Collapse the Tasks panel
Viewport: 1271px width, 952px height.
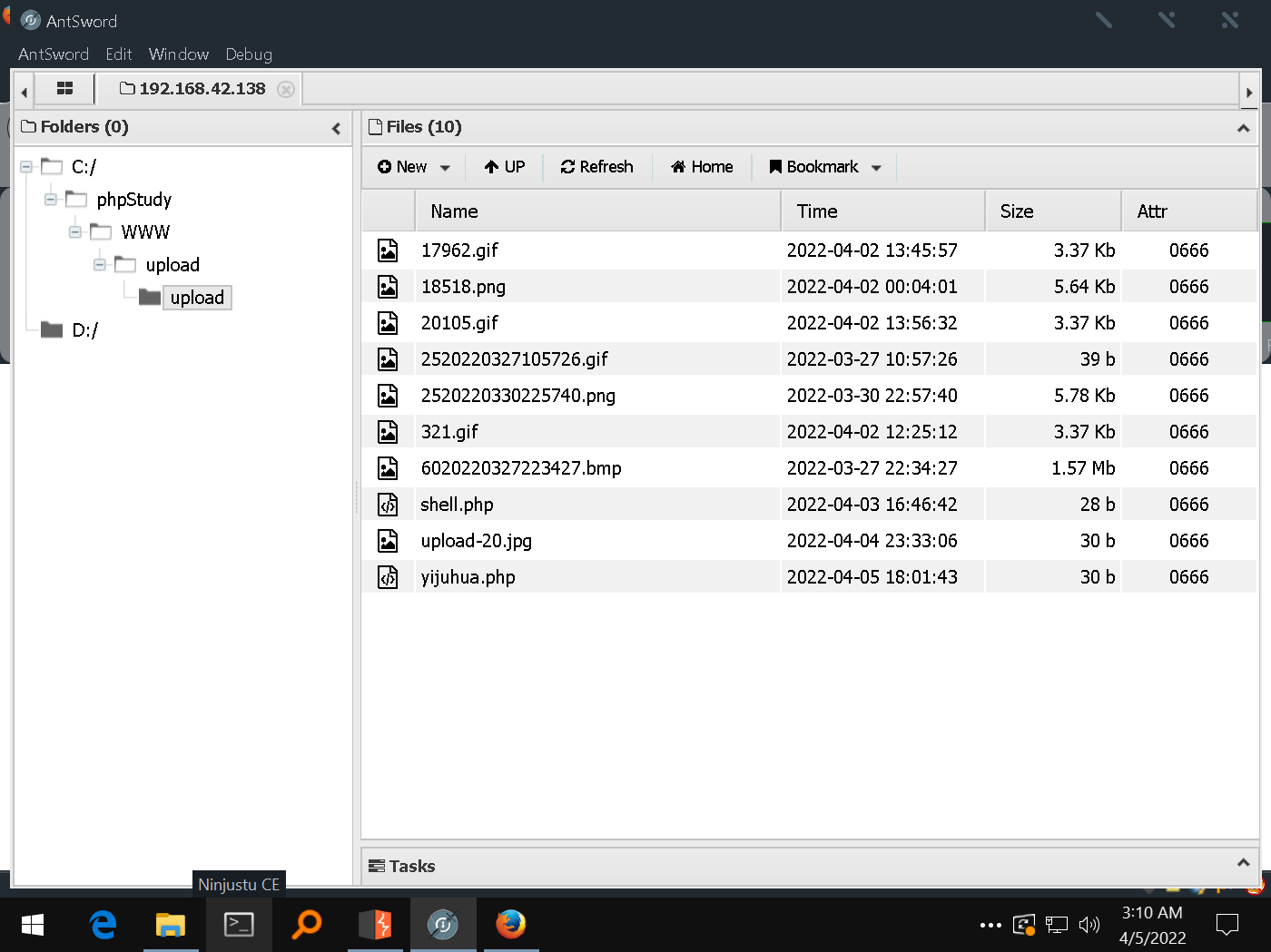pyautogui.click(x=1243, y=862)
